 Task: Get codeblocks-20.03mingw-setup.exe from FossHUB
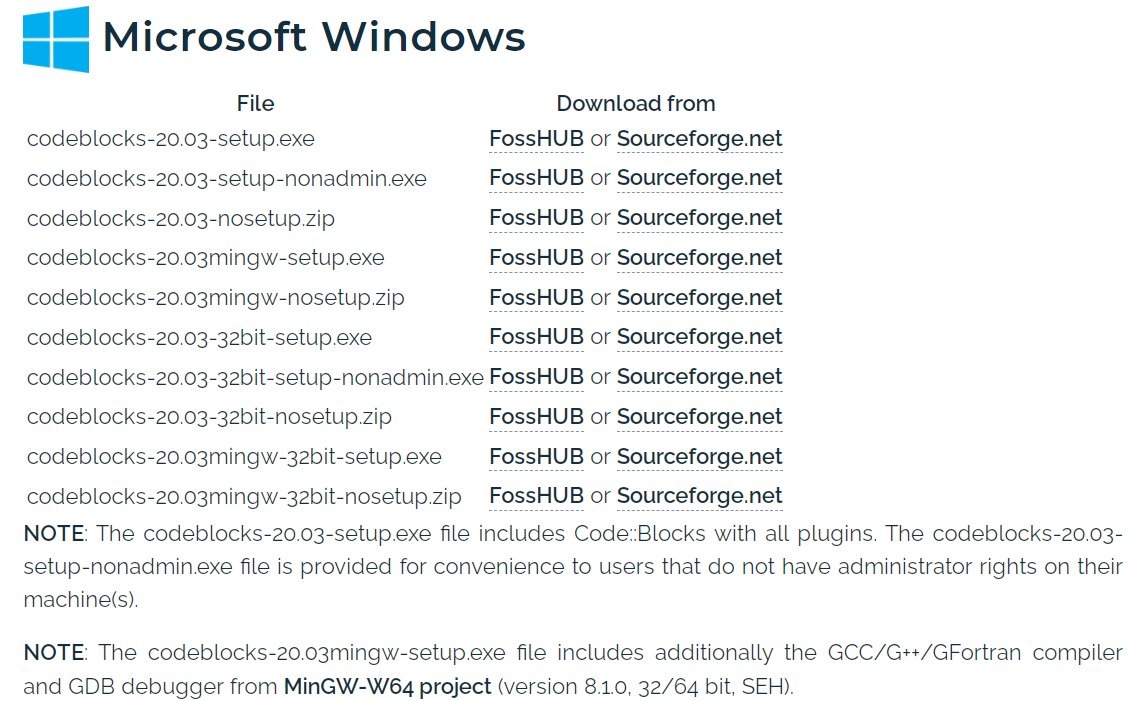click(536, 258)
